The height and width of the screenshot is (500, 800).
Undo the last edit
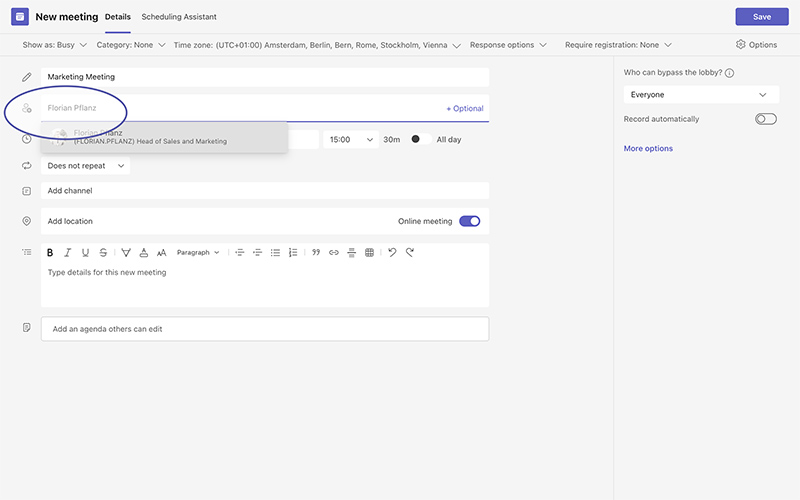point(392,253)
